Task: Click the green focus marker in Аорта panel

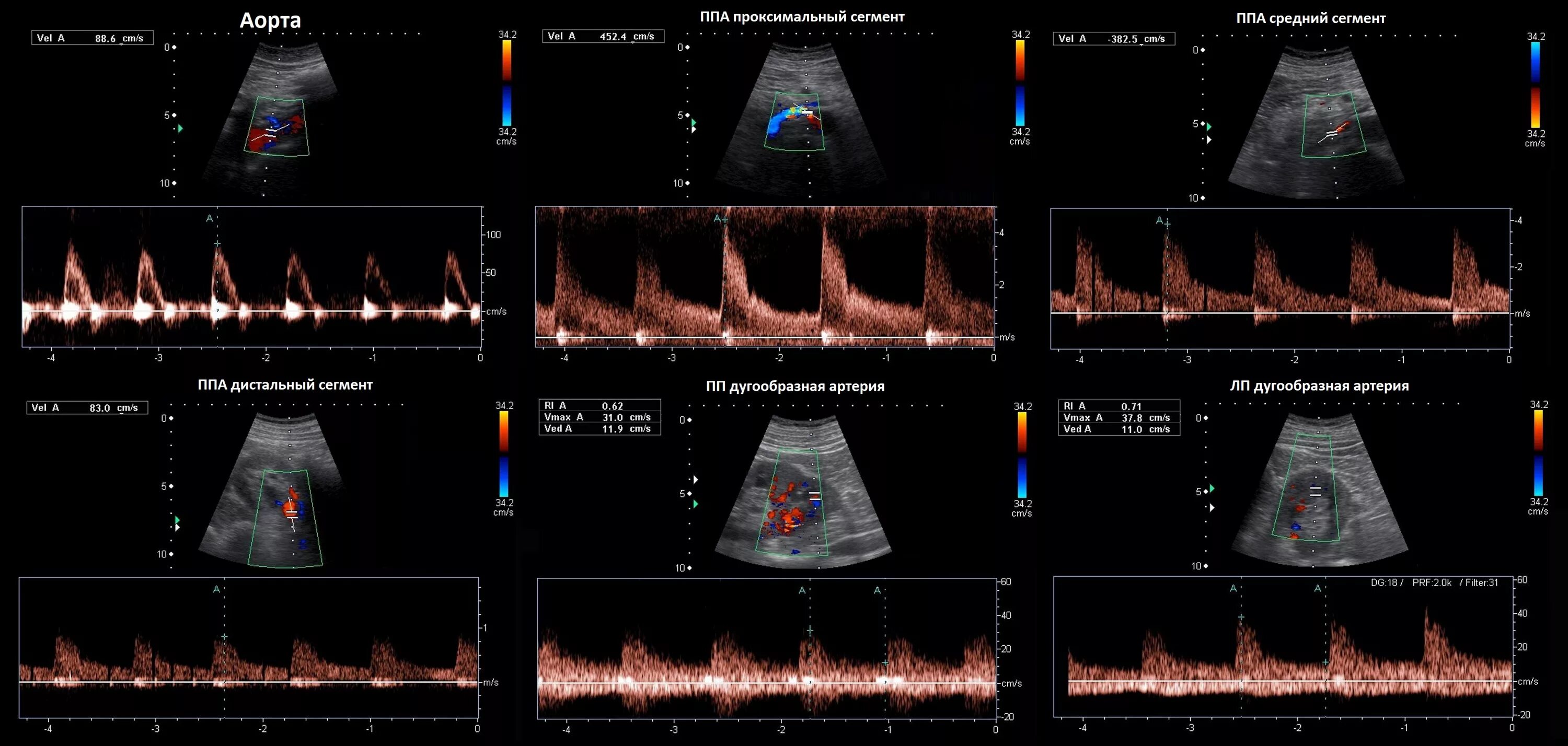Action: 180,129
